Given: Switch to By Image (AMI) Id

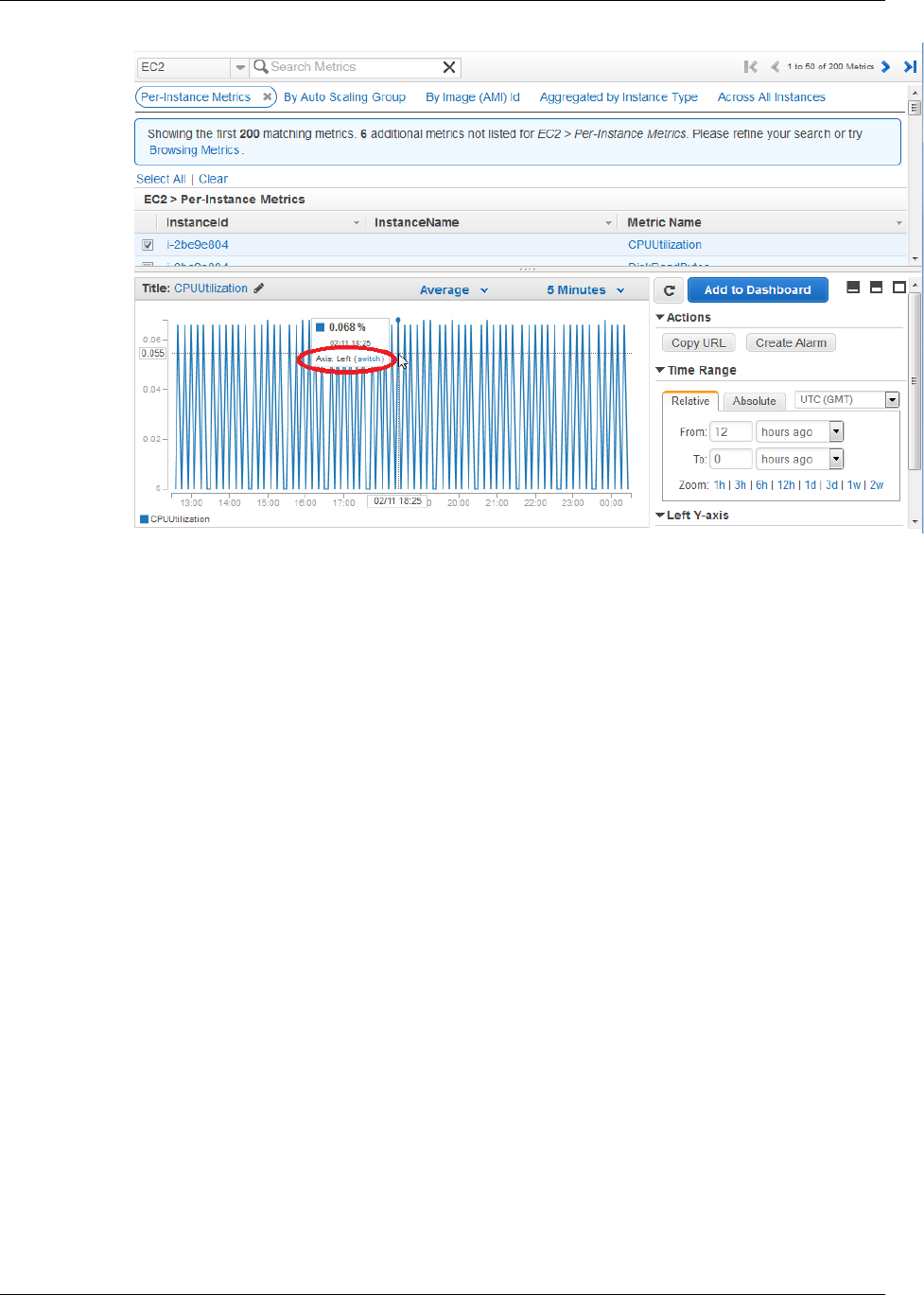Looking at the screenshot, I should coord(473,96).
